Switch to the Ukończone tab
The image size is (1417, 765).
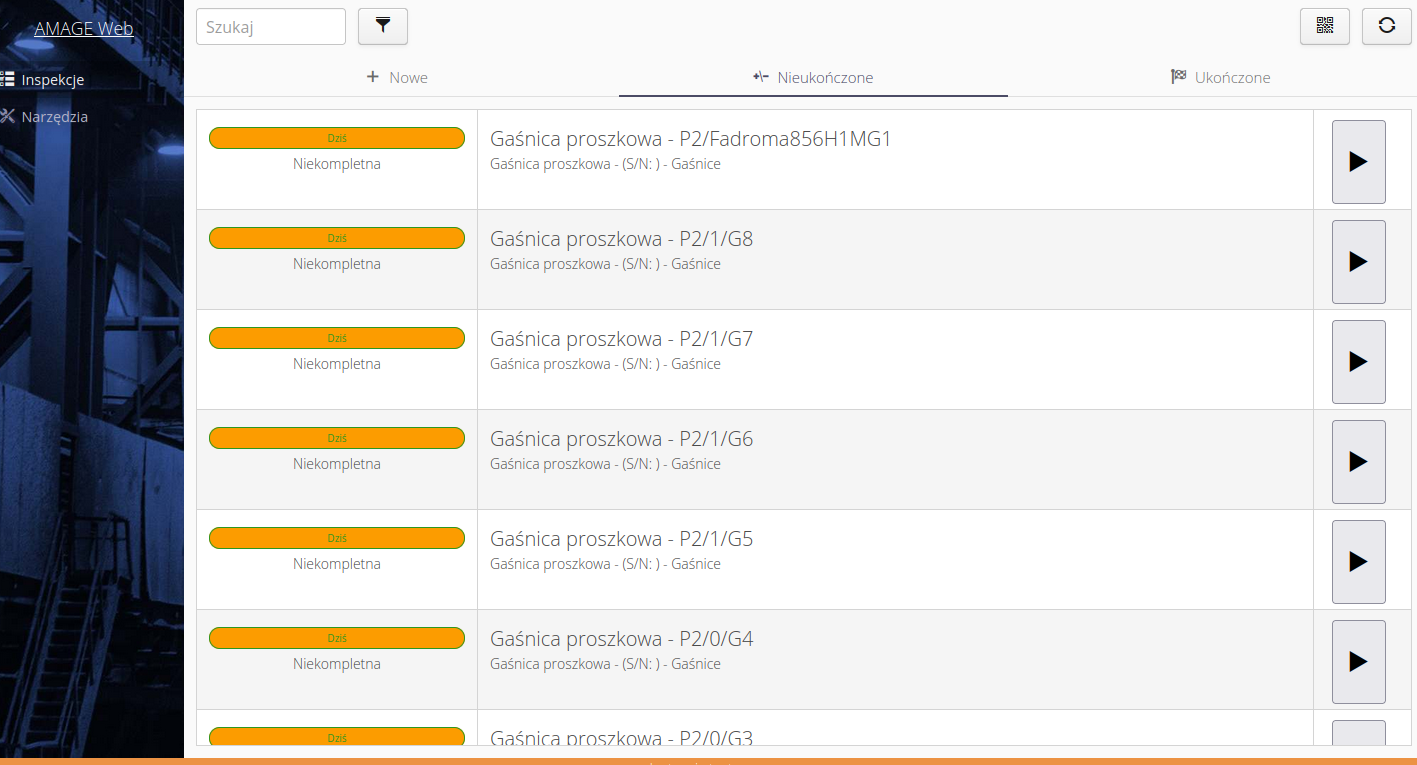click(1220, 78)
